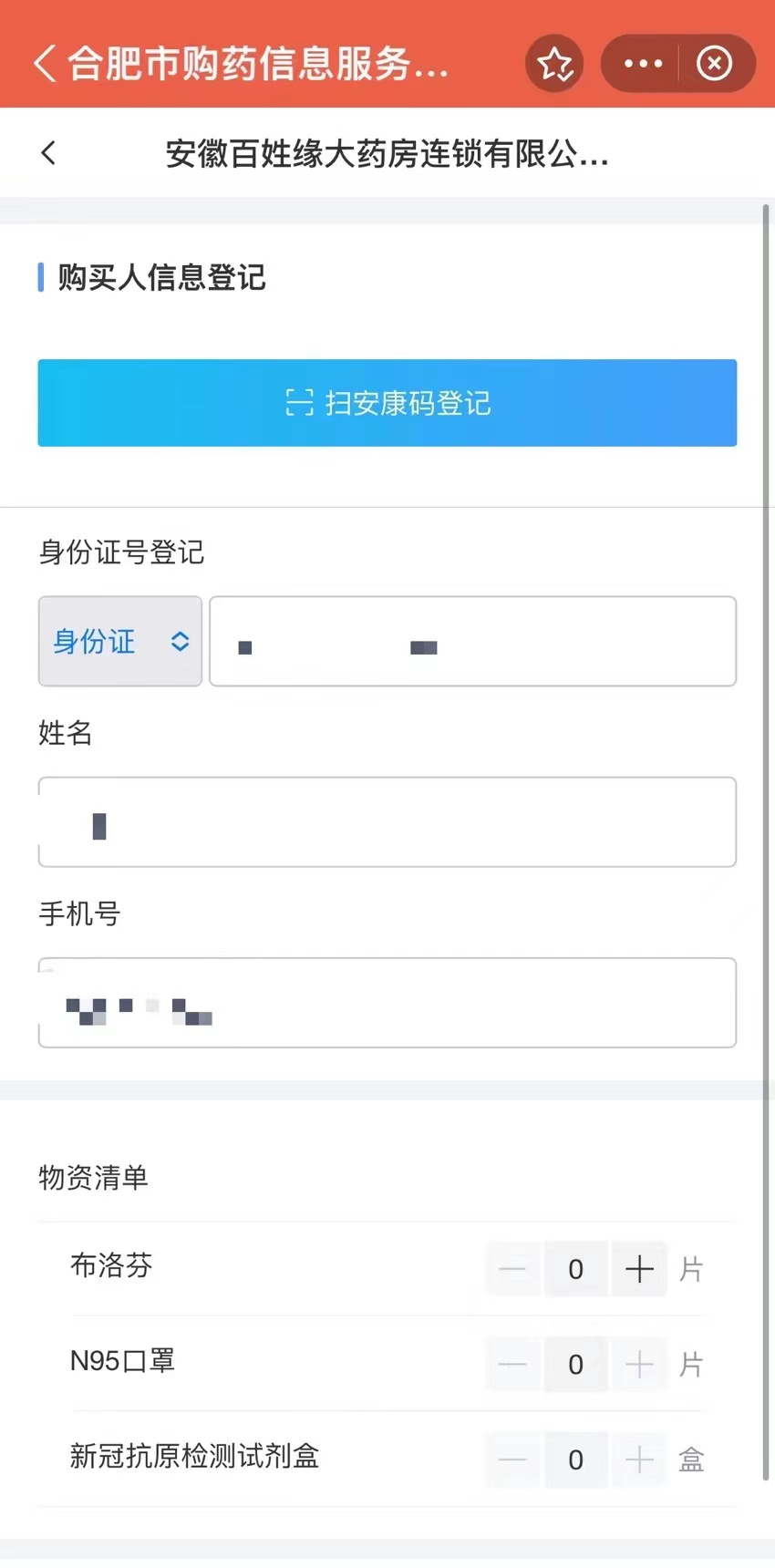
Task: Tap the plus icon beside 布洛芬
Action: coord(639,1268)
